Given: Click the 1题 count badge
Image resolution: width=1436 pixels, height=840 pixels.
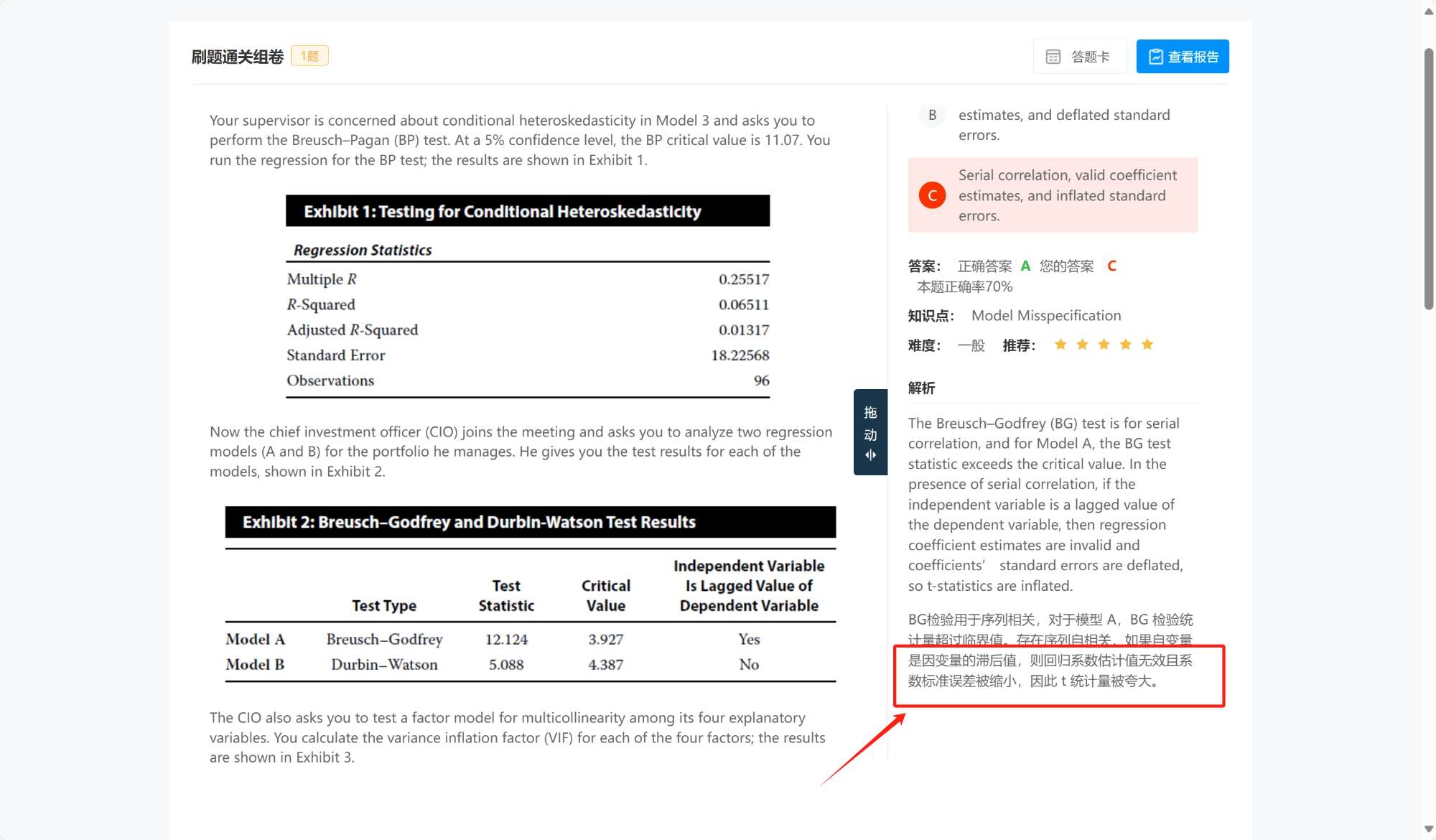Looking at the screenshot, I should click(309, 56).
